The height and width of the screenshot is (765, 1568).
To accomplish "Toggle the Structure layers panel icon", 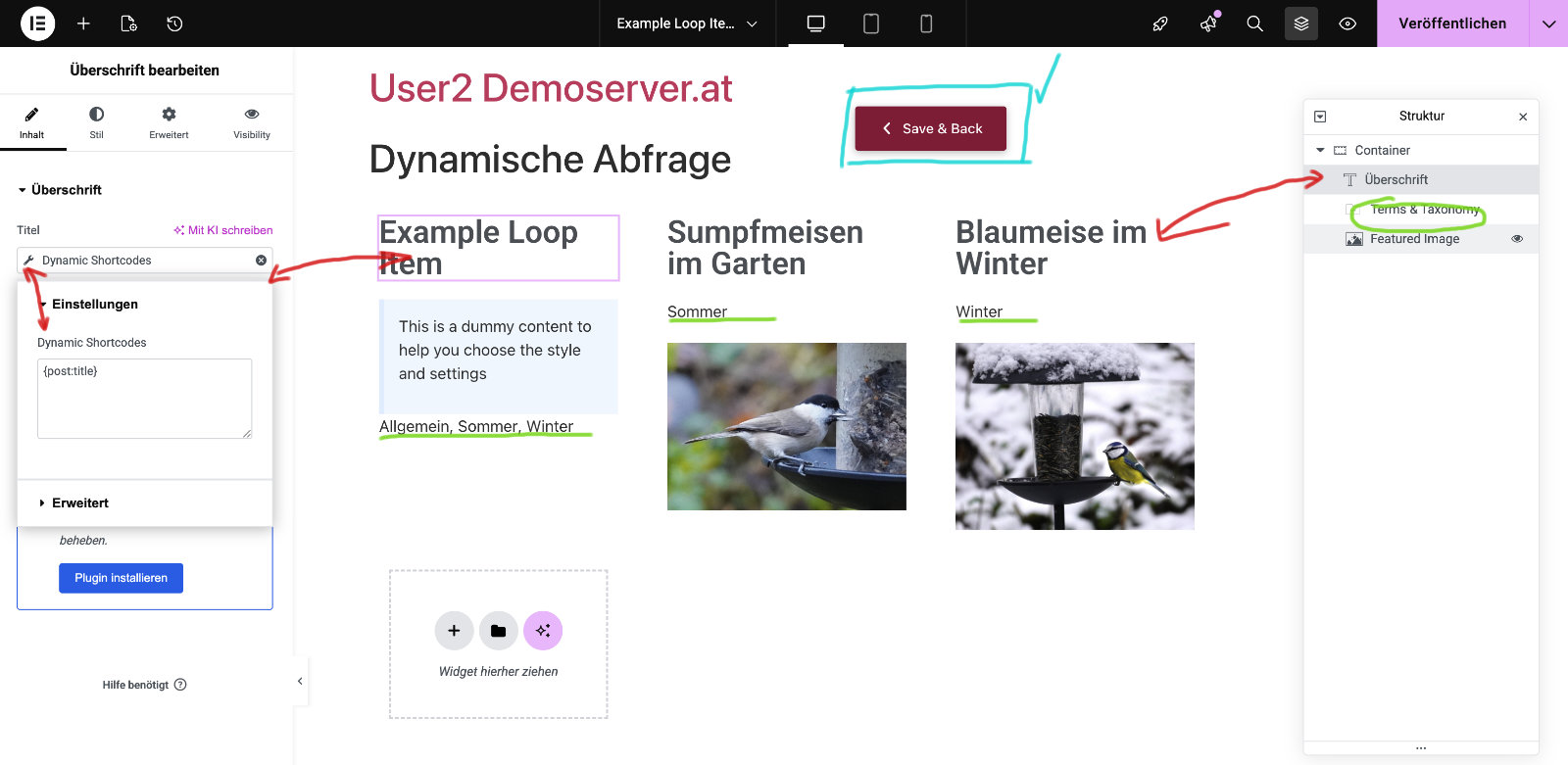I will (x=1300, y=24).
